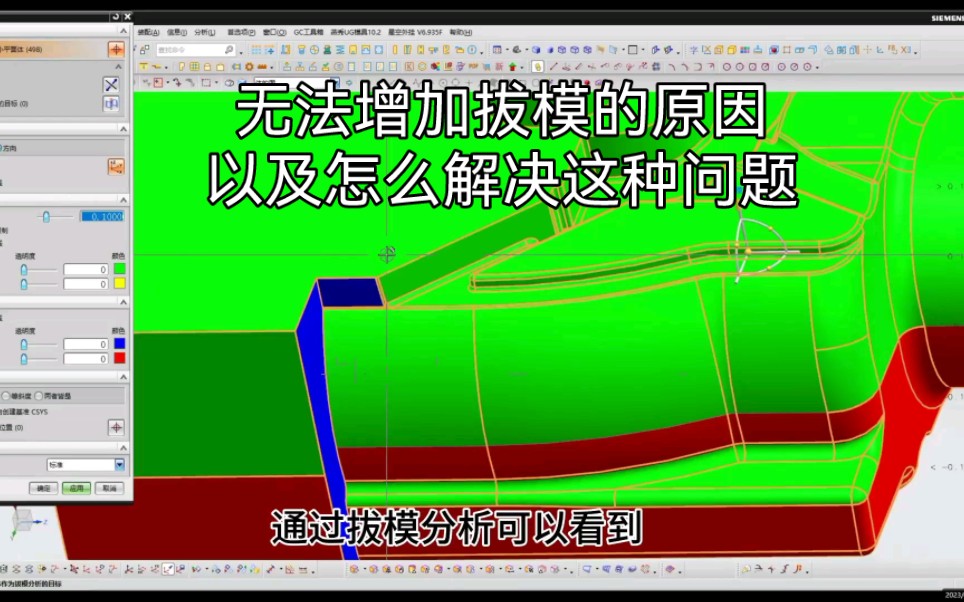Collapse the 方向 section of the dialog
This screenshot has width=964, height=602.
point(124,128)
